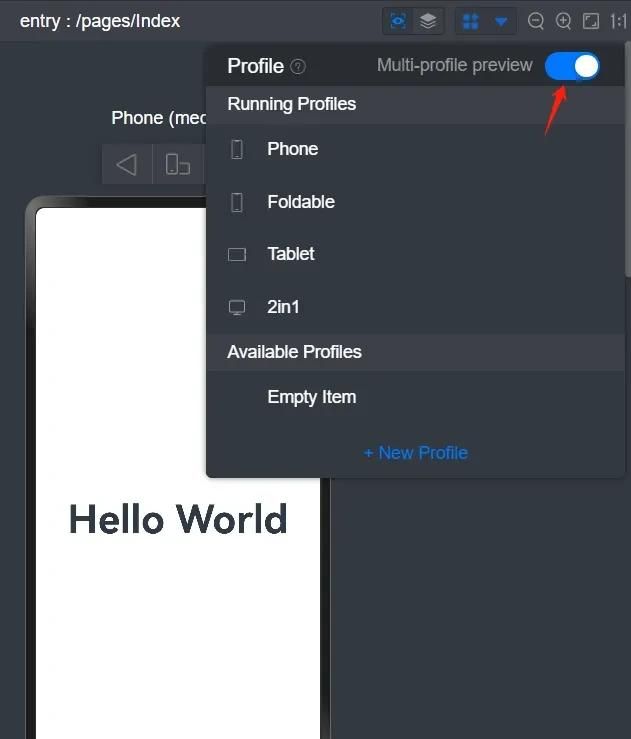Choose the Tablet profile entry
This screenshot has height=739, width=631.
tap(416, 254)
